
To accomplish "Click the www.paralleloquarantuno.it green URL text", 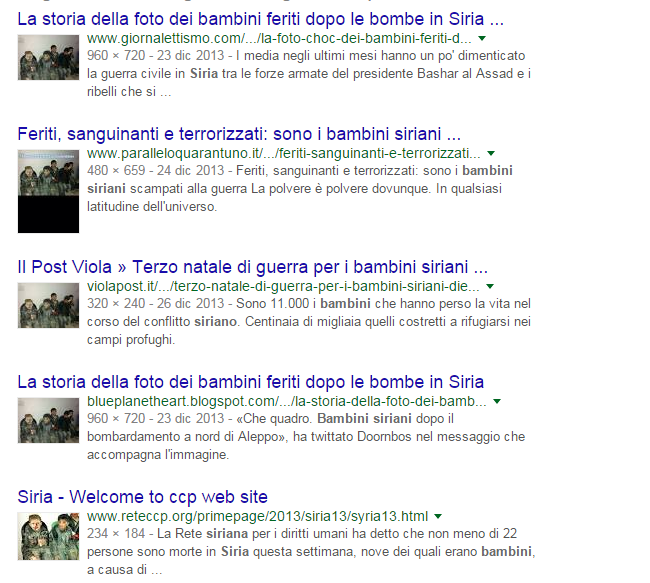I will pos(284,153).
